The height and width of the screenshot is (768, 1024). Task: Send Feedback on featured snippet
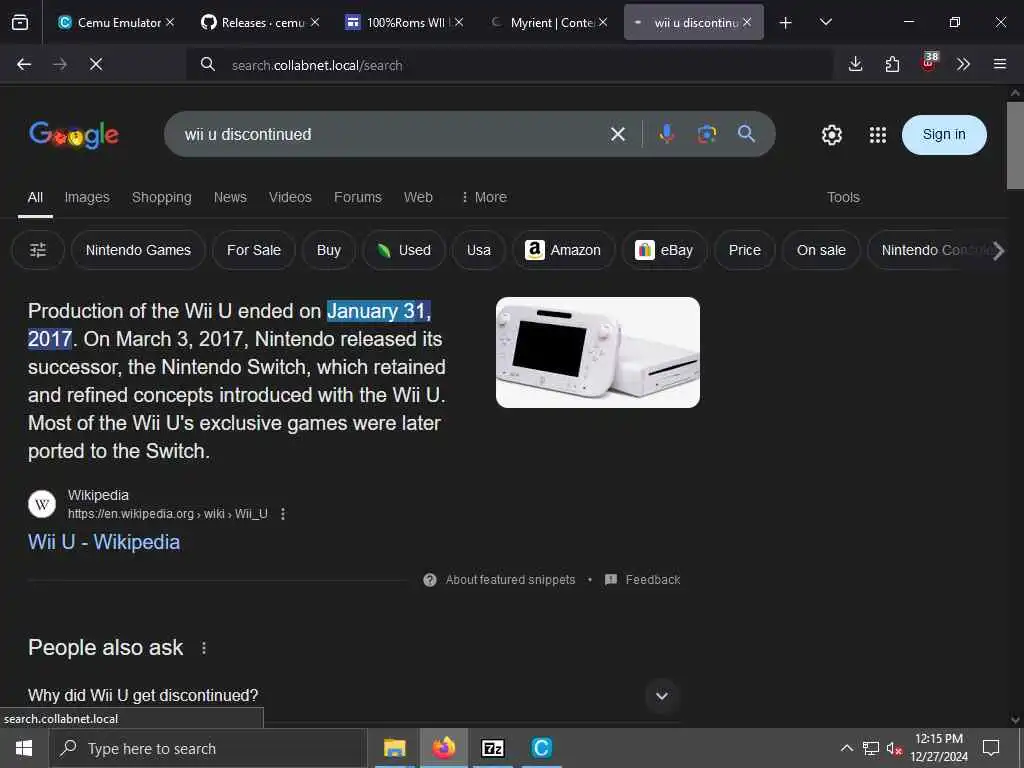[x=643, y=580]
